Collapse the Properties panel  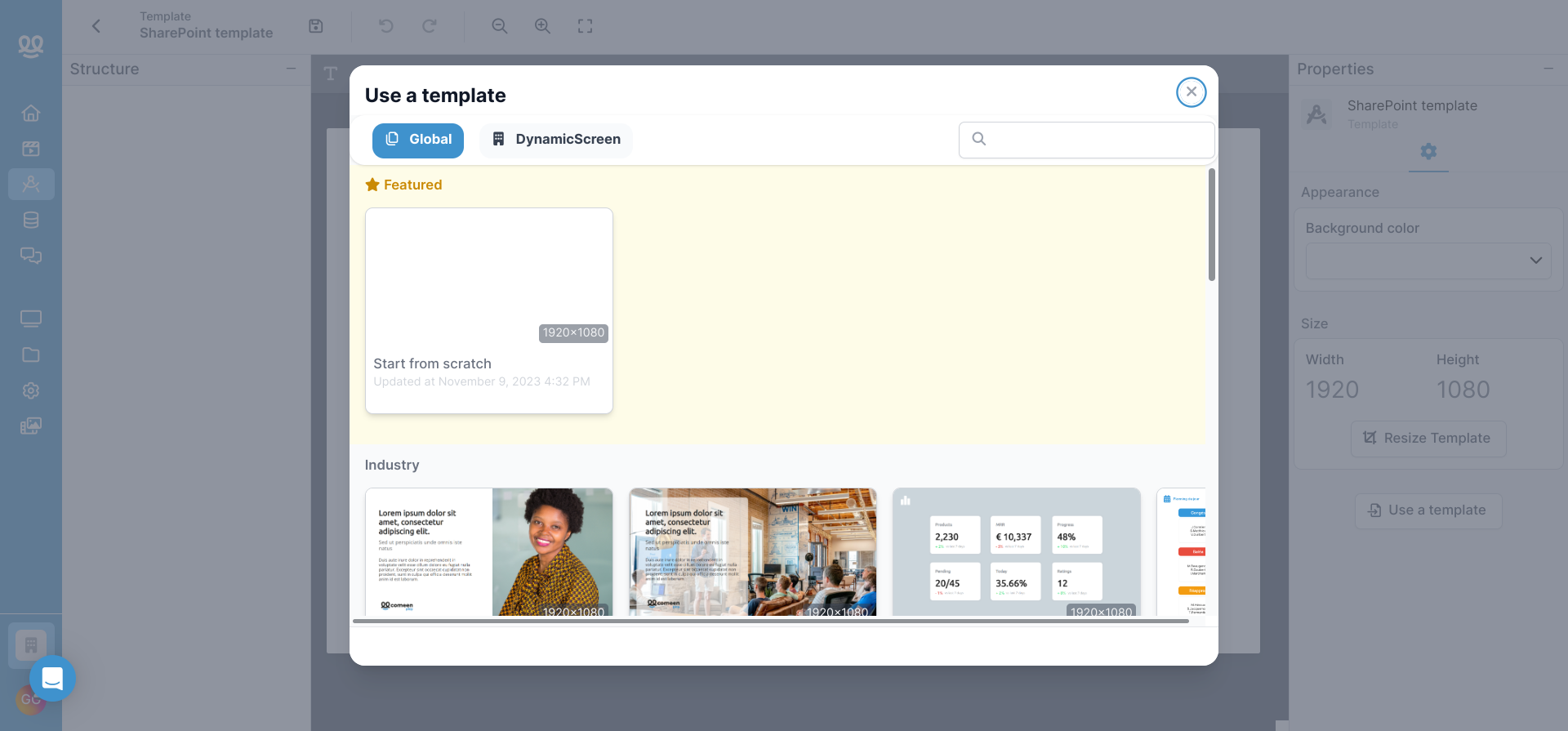(x=1548, y=69)
